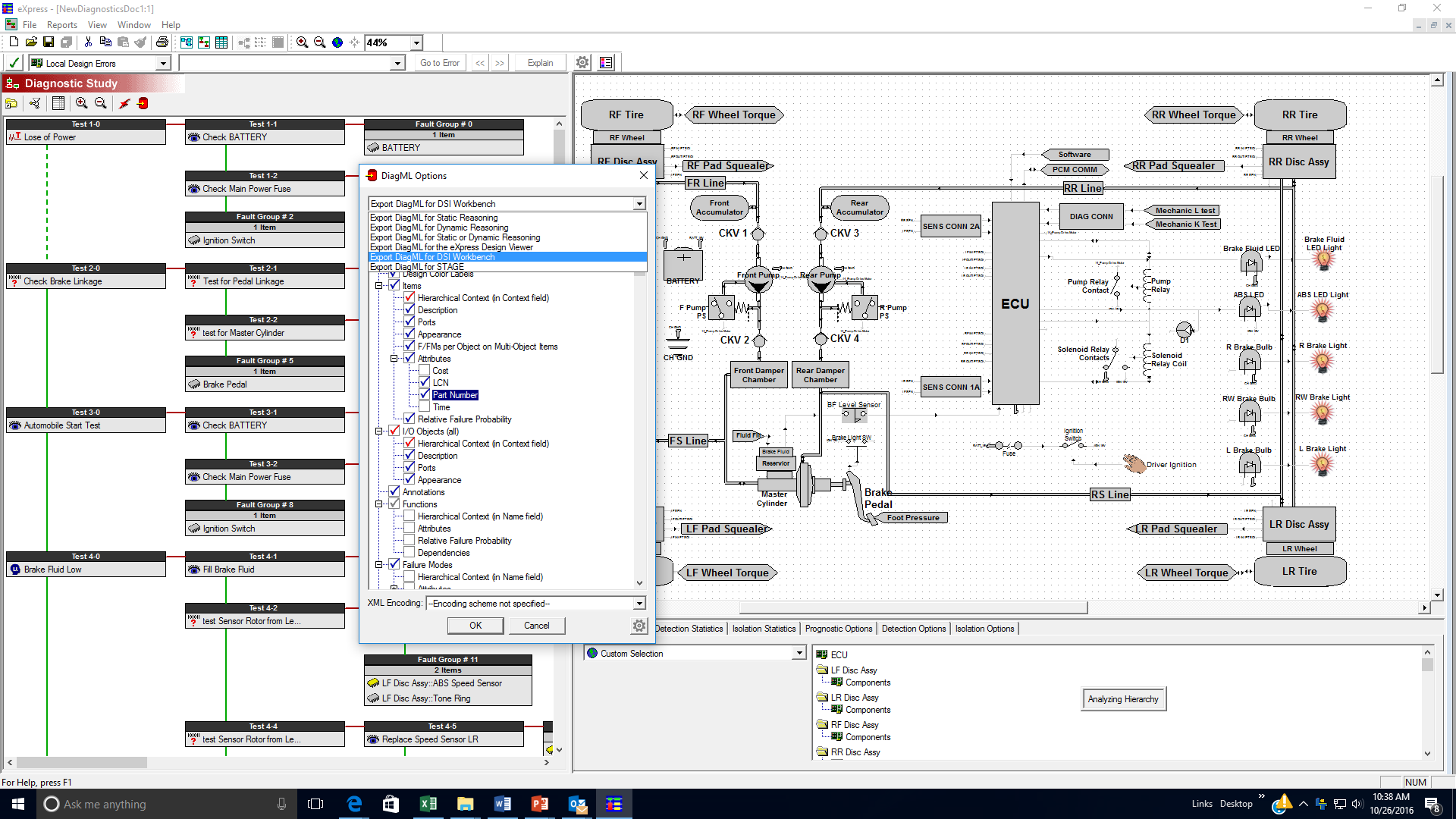Viewport: 1456px width, 819px height.
Task: Uncheck the Part Number checkbox
Action: tap(425, 395)
